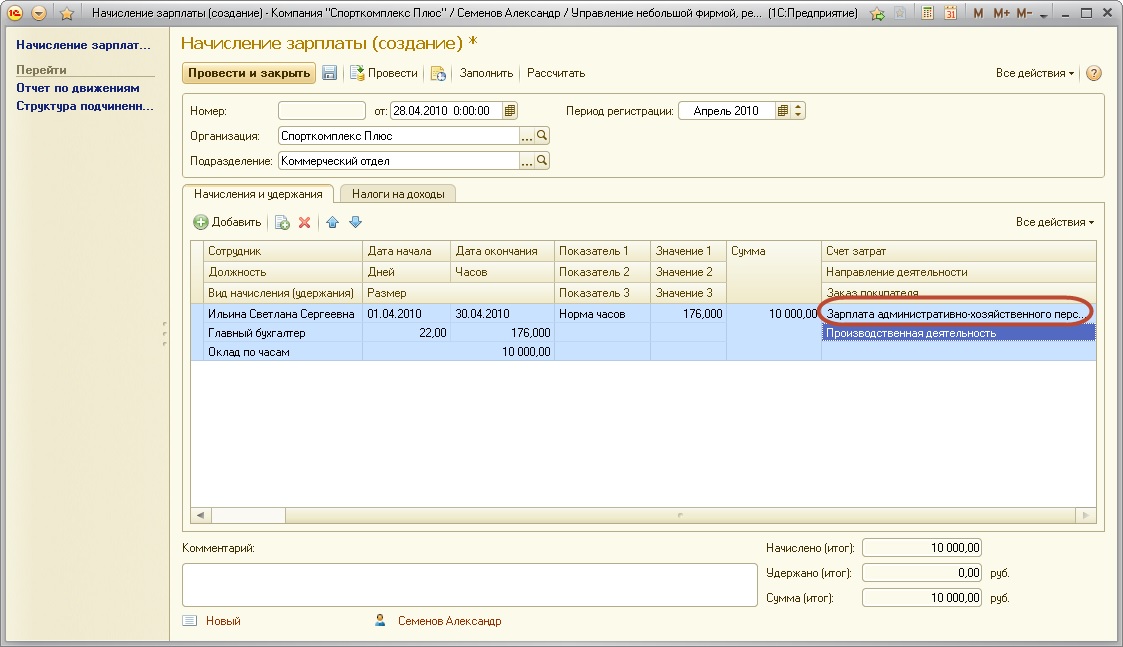
Task: Open calculator icon in title bar
Action: click(928, 14)
